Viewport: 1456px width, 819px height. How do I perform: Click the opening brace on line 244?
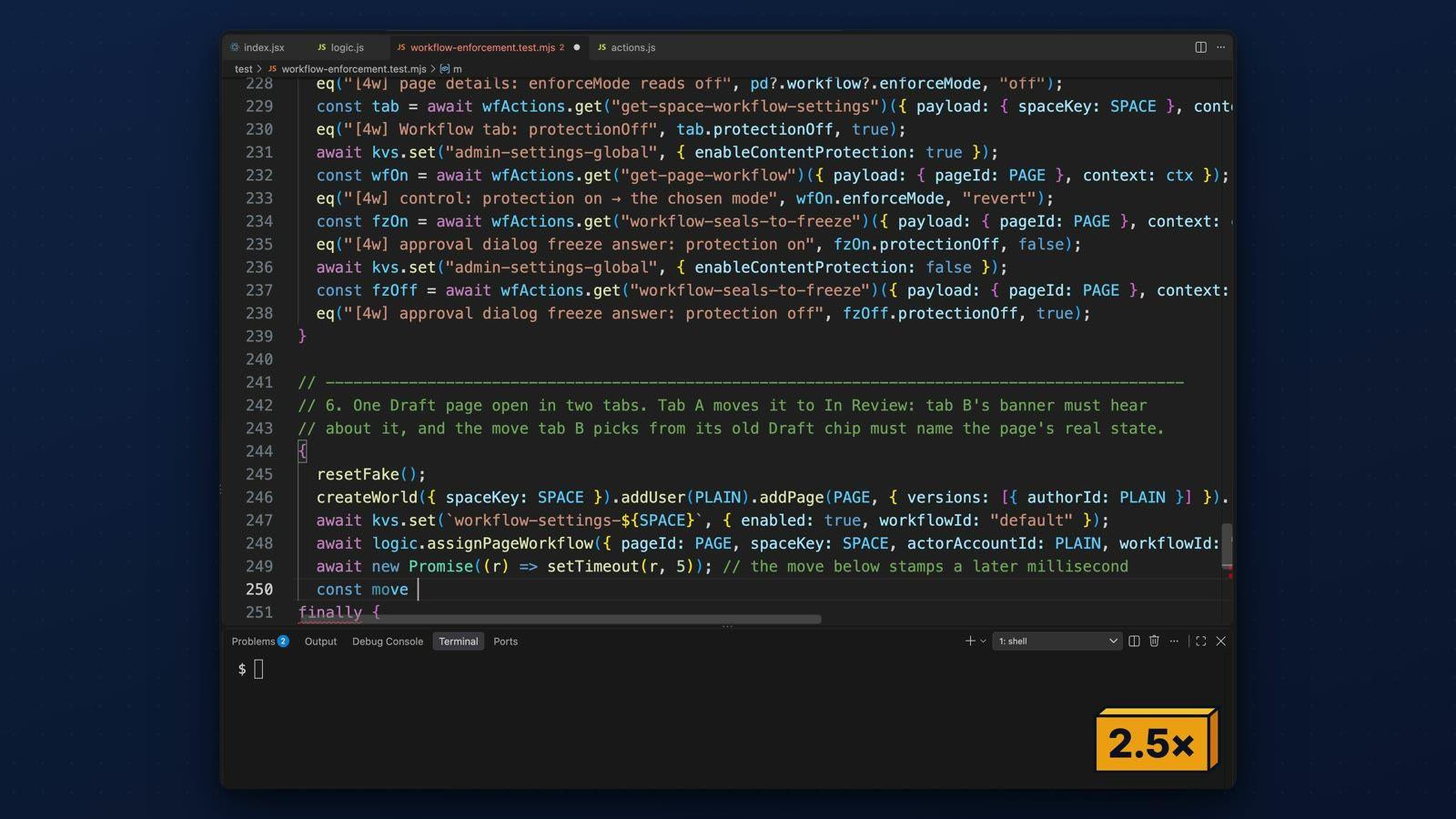[303, 451]
